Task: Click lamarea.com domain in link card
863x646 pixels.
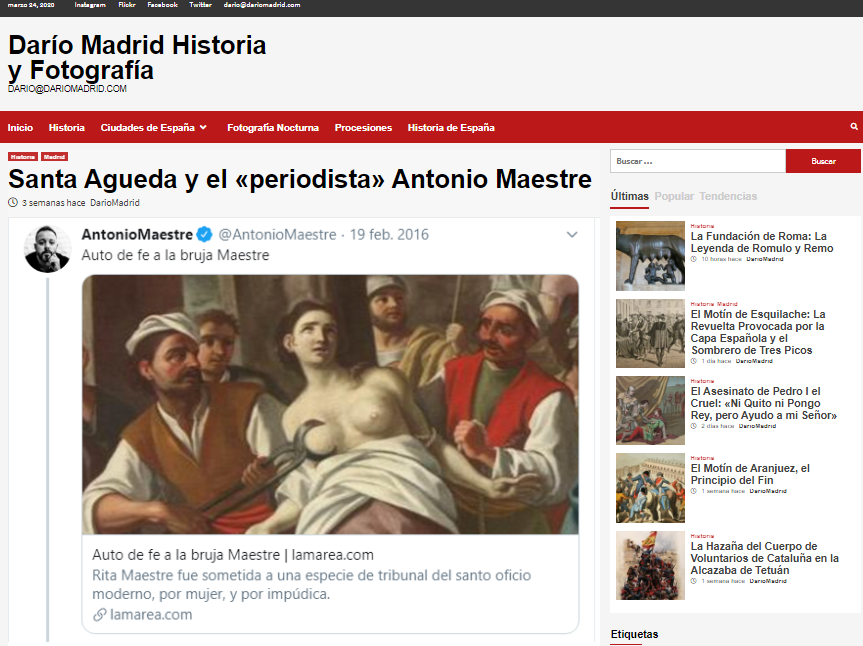Action: point(151,615)
